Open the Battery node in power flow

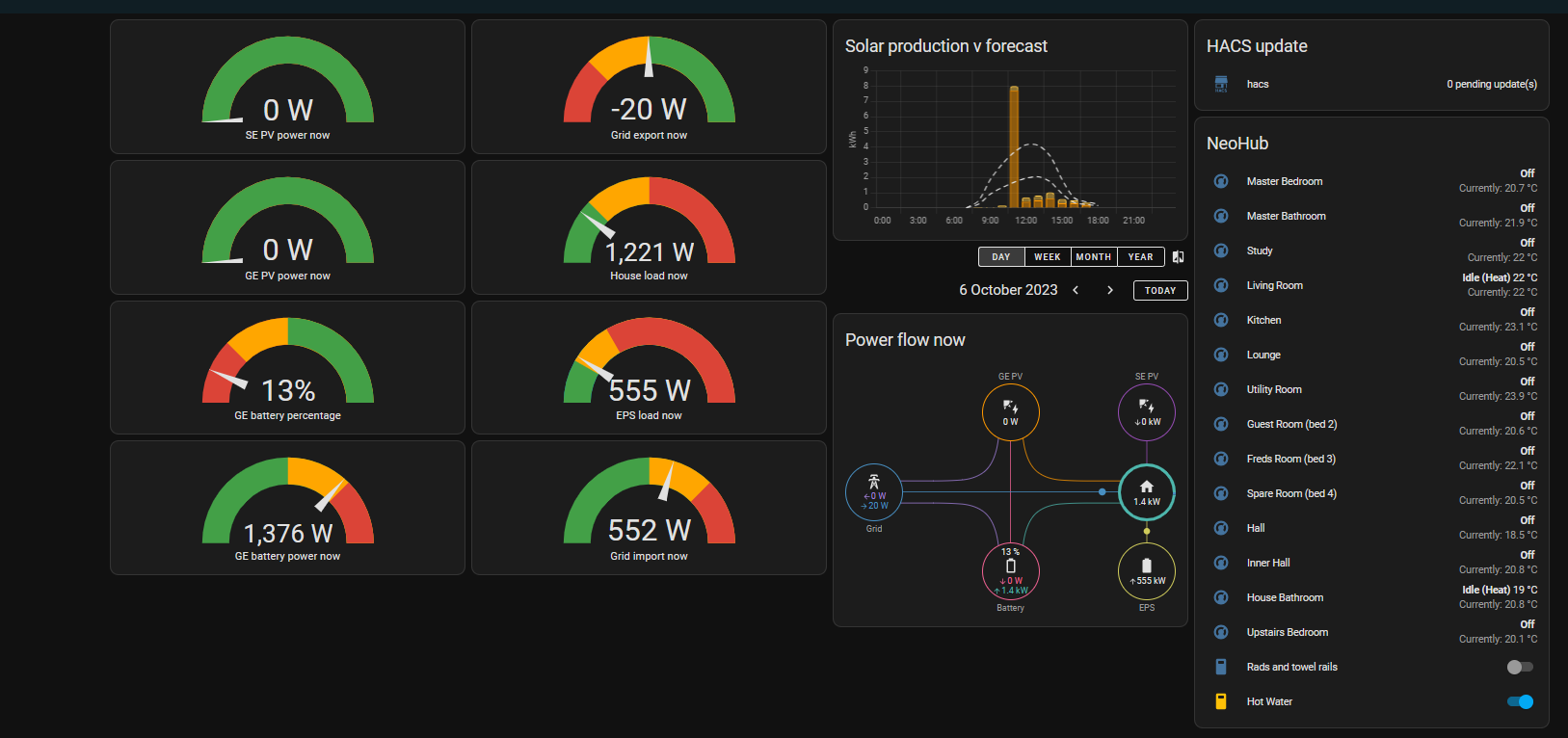pyautogui.click(x=1010, y=571)
